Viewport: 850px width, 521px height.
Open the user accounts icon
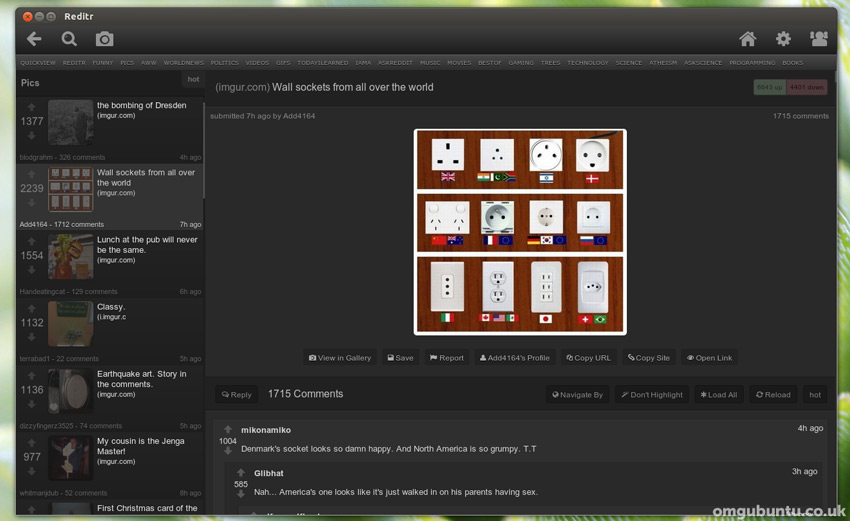click(x=819, y=39)
